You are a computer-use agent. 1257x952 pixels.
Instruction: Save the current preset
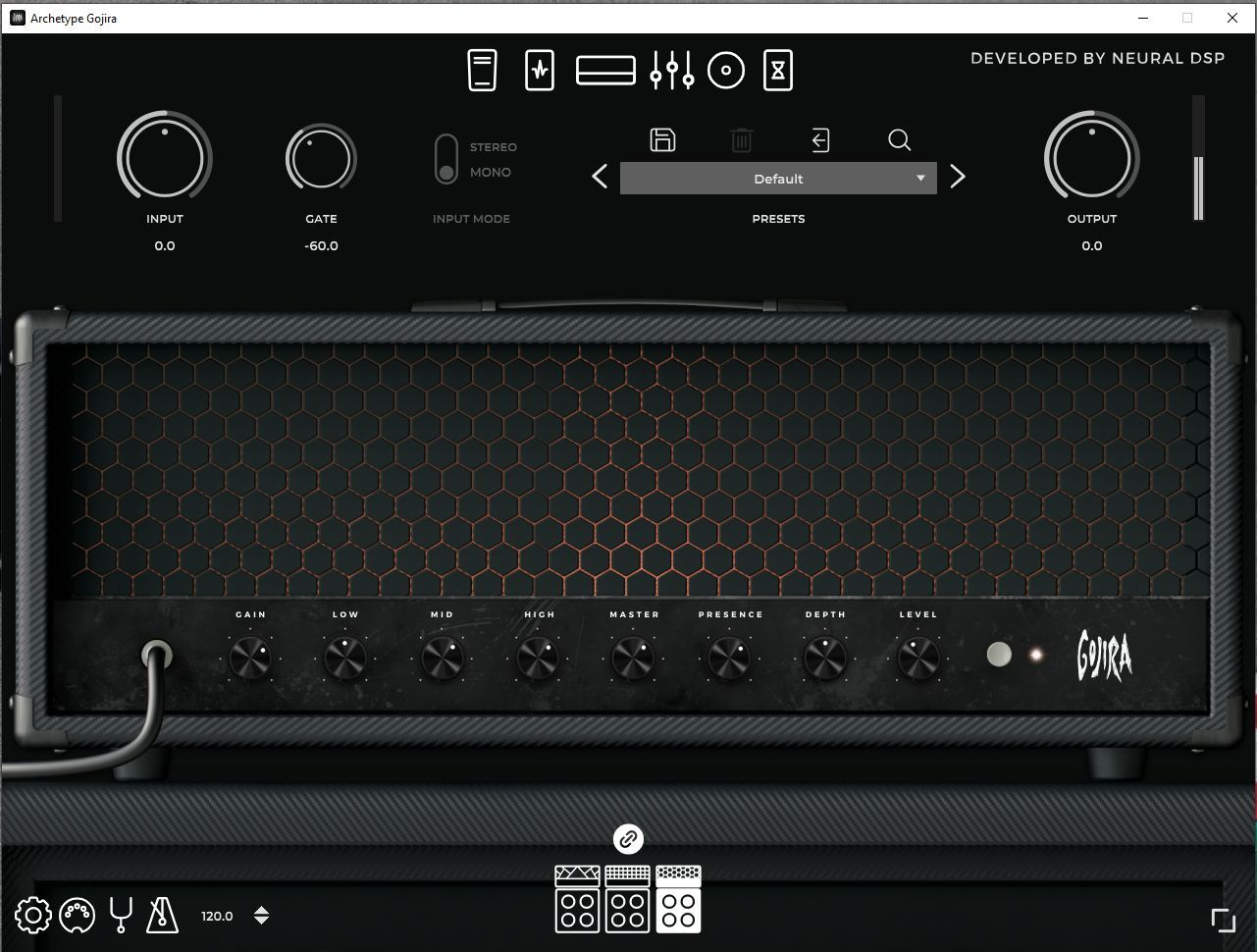pos(662,140)
